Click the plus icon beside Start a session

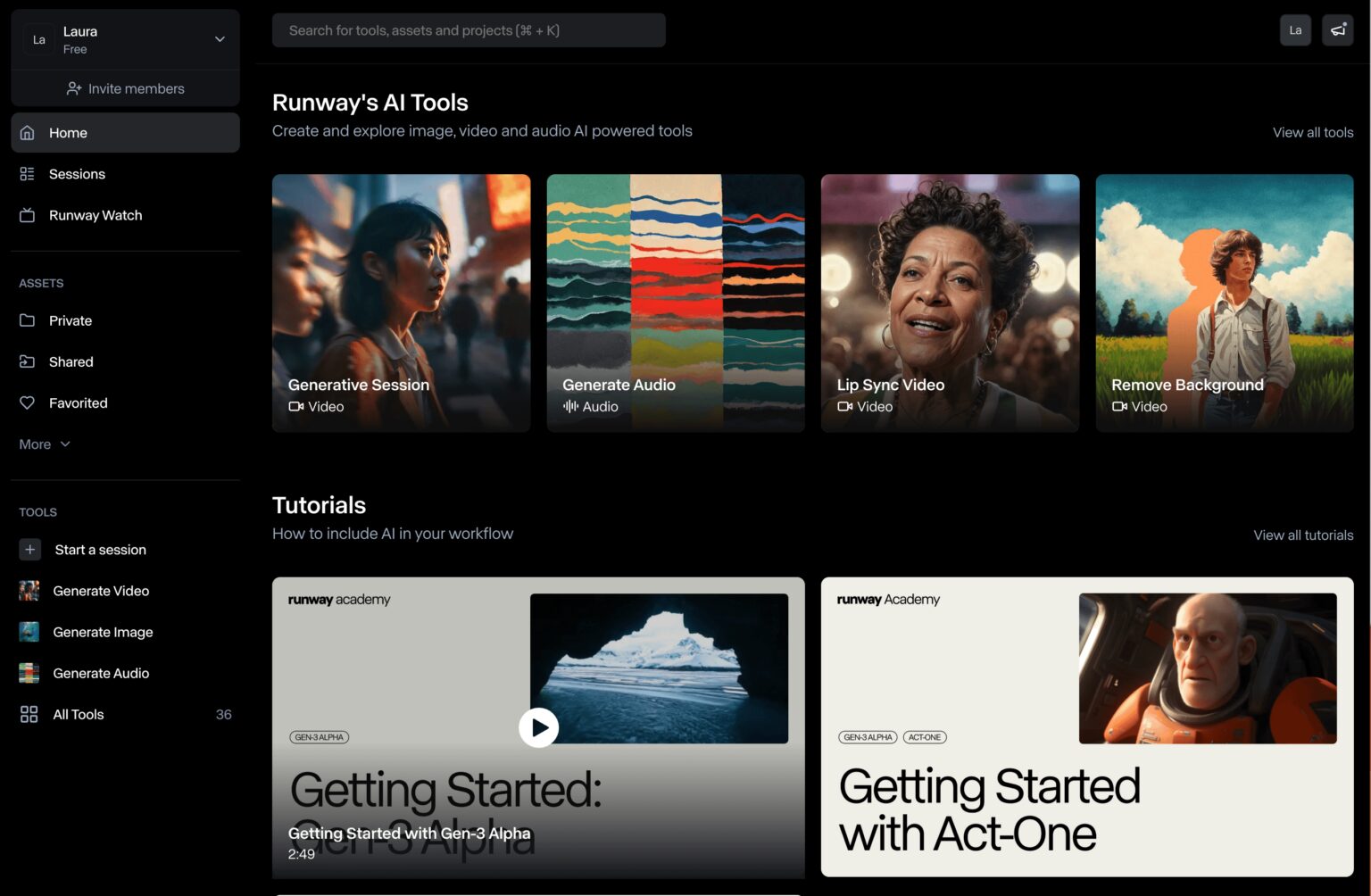pyautogui.click(x=29, y=550)
